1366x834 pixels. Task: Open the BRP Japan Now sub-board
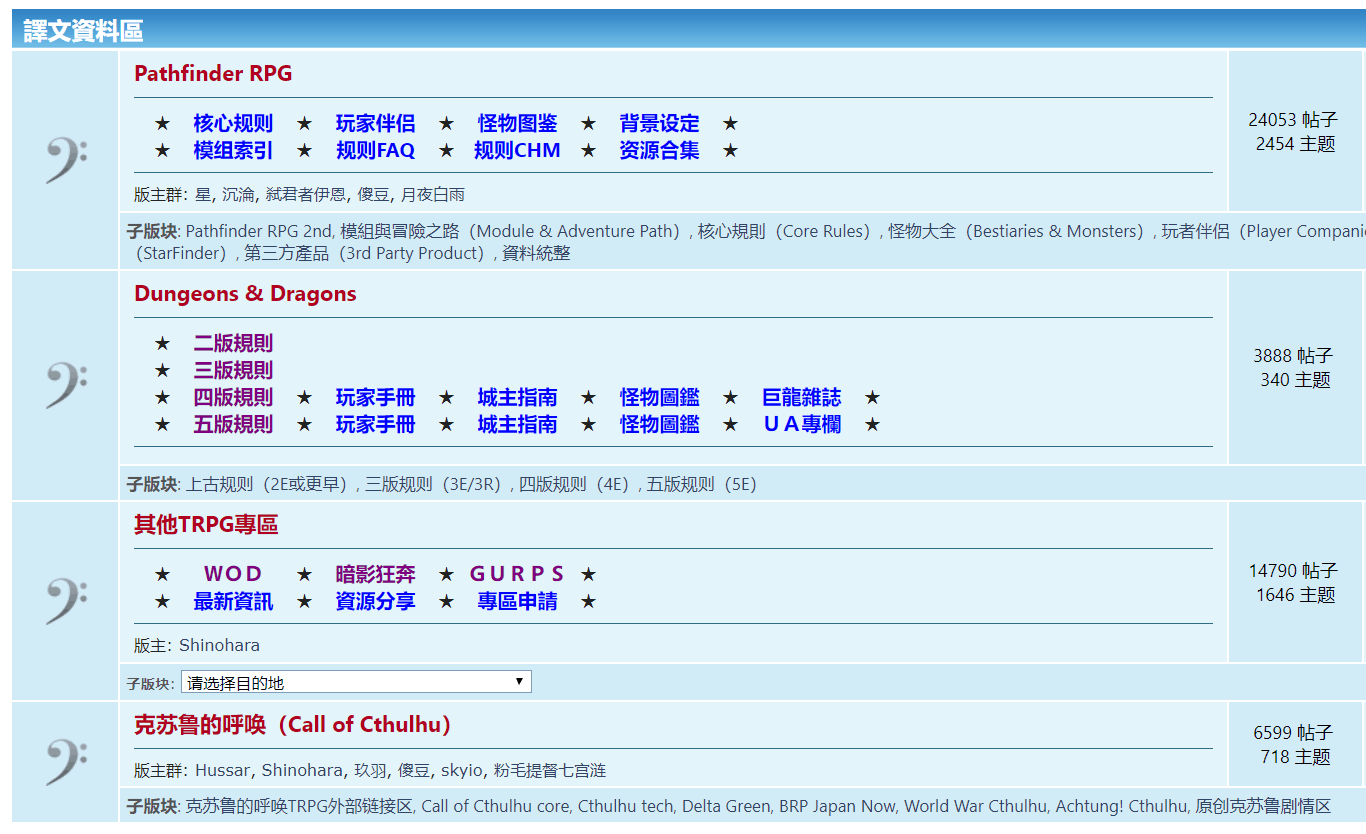838,806
